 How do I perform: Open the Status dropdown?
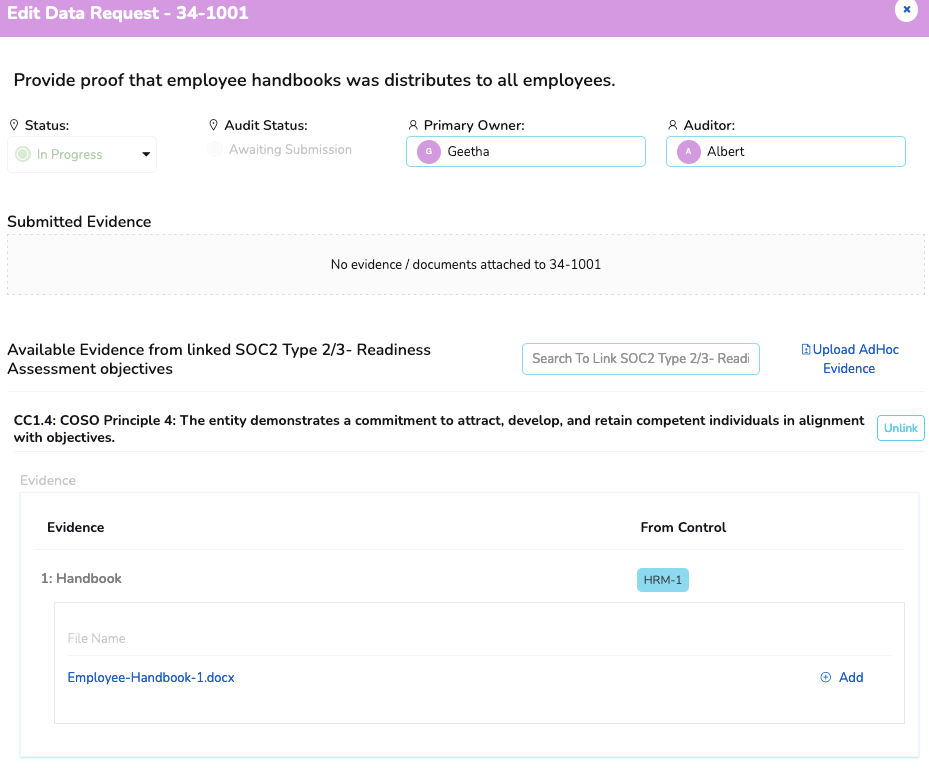pyautogui.click(x=146, y=154)
